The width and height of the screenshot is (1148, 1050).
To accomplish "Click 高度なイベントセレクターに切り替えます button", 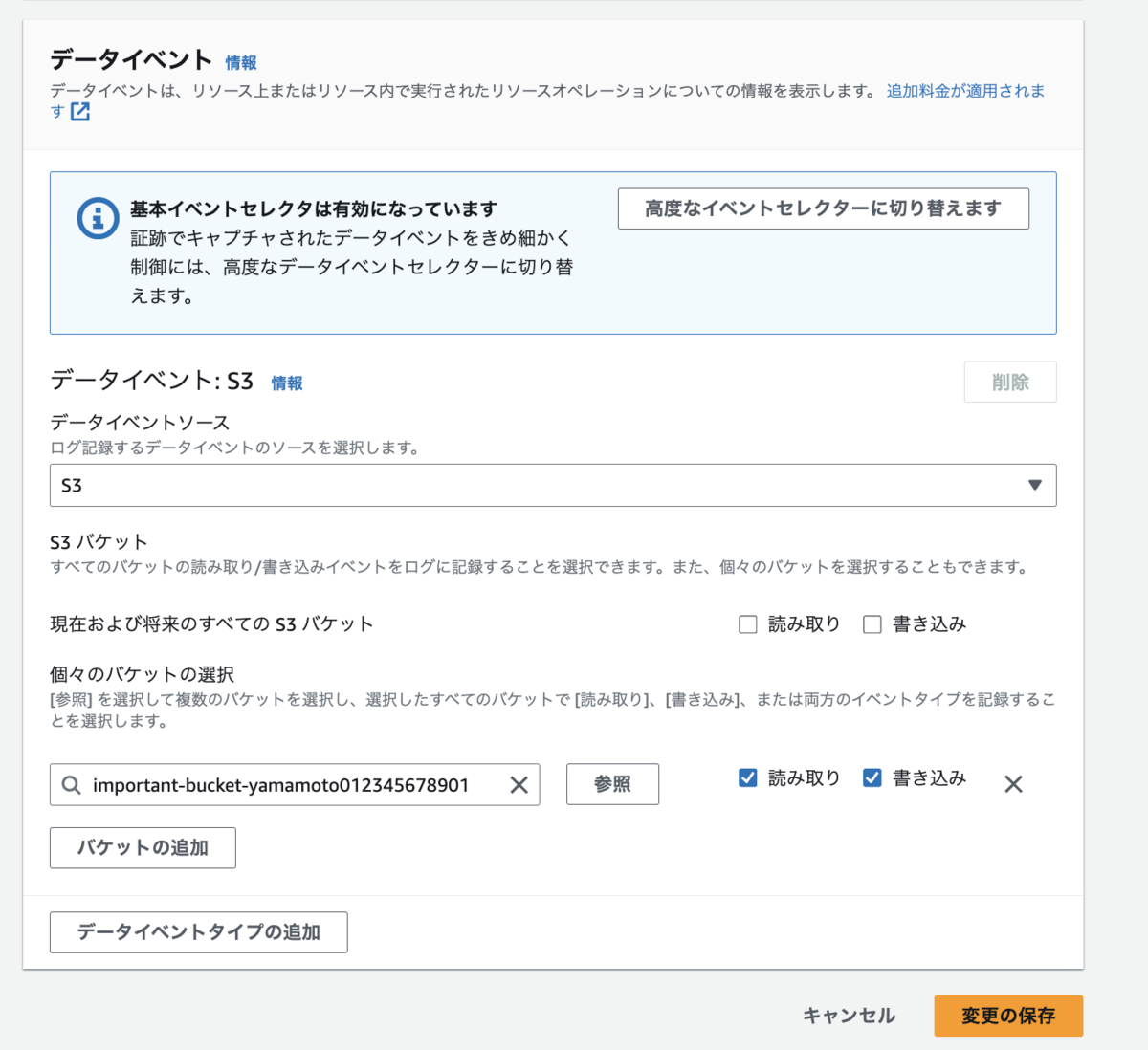I will coord(824,208).
